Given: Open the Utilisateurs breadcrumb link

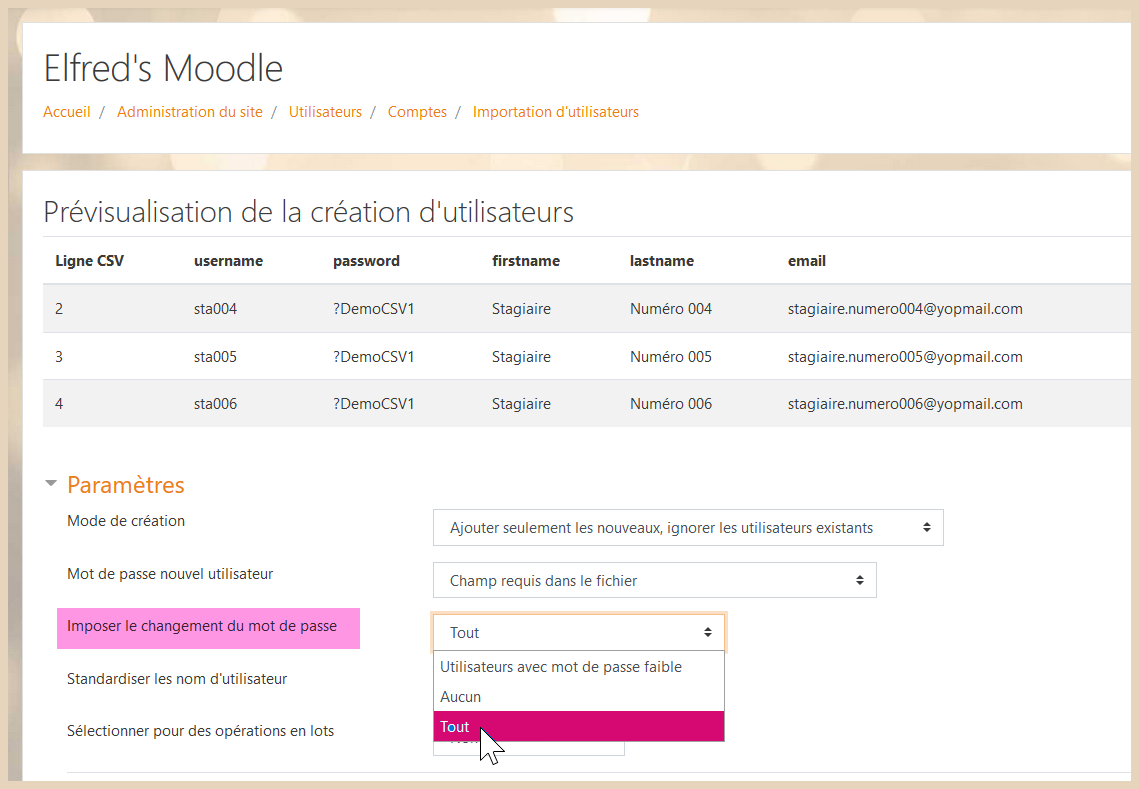Looking at the screenshot, I should coord(325,112).
